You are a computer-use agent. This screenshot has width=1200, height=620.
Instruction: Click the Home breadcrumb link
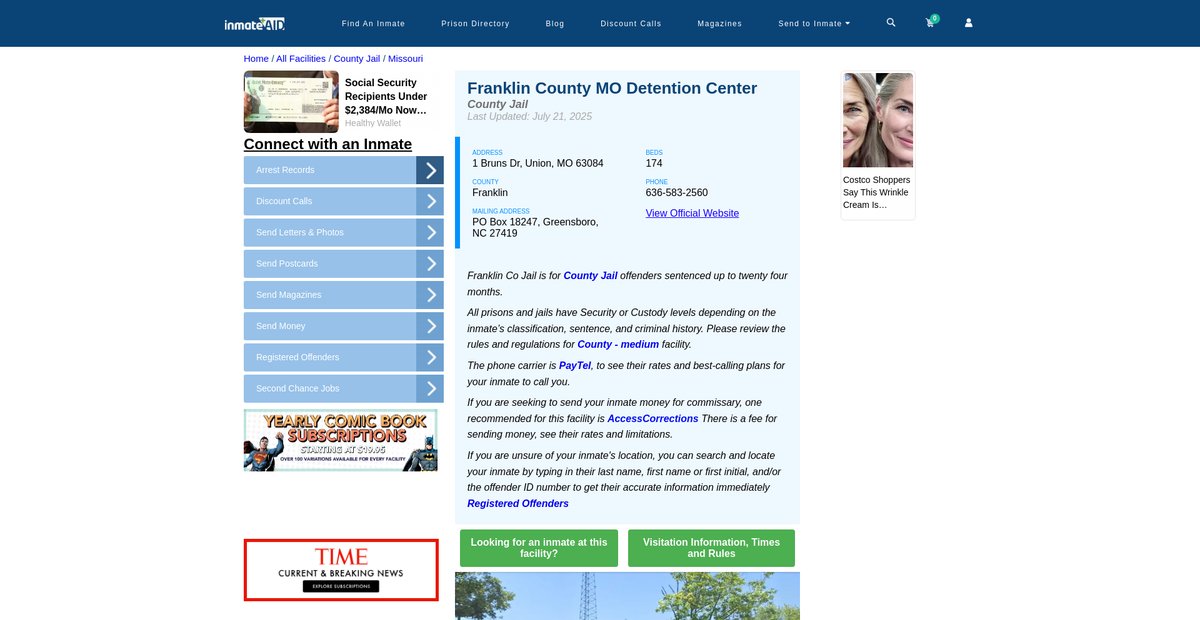[x=256, y=59]
